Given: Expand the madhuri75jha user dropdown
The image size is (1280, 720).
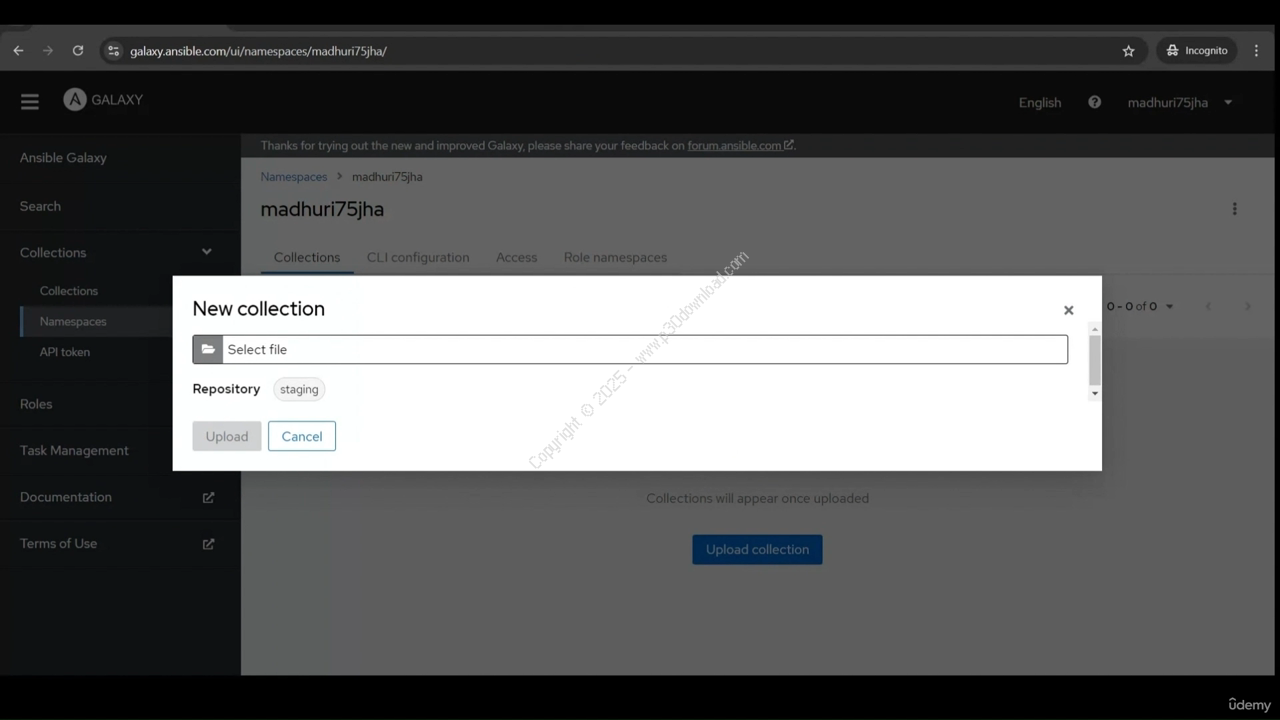Looking at the screenshot, I should (x=1180, y=102).
